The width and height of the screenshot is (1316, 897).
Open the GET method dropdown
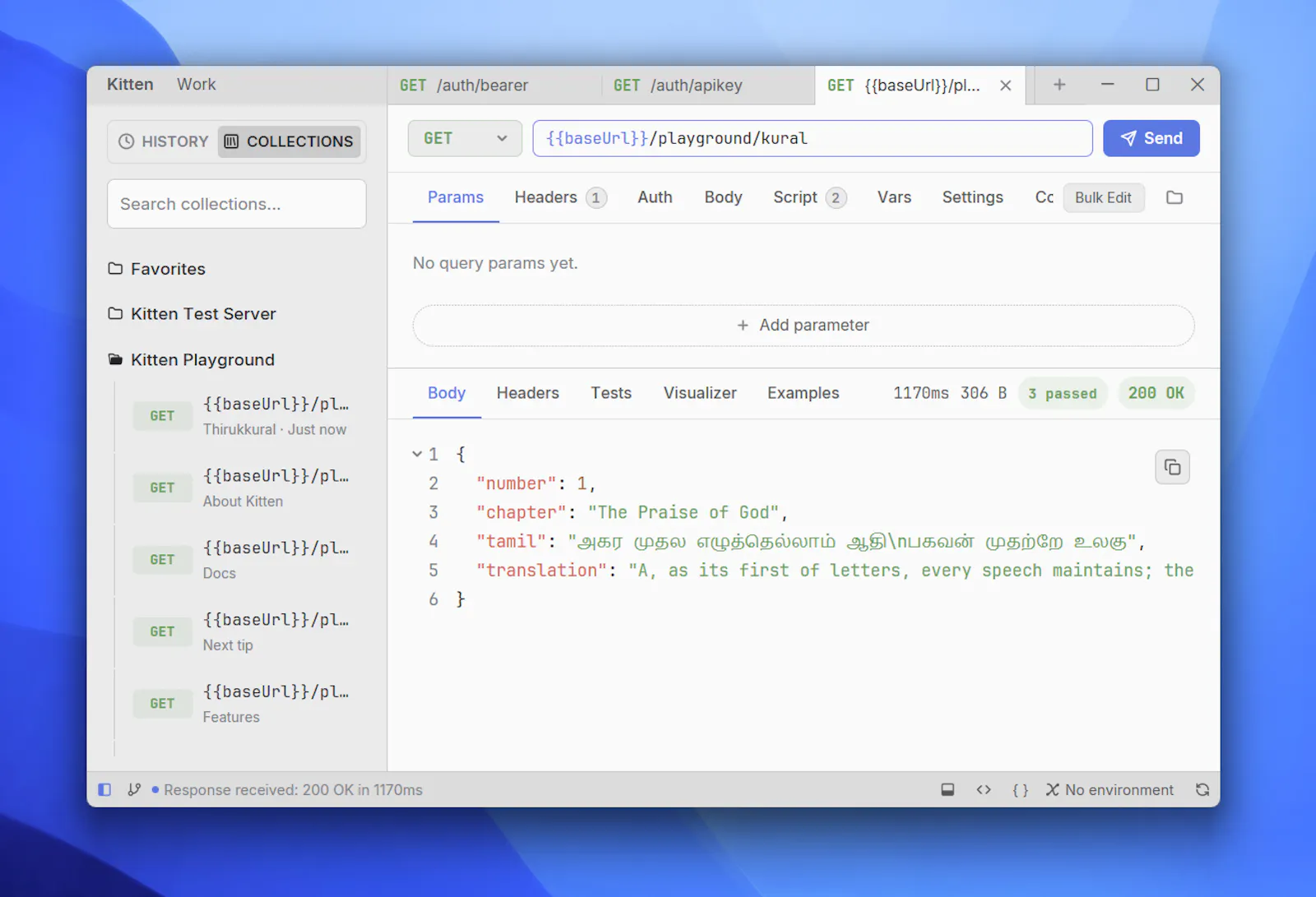pyautogui.click(x=465, y=138)
